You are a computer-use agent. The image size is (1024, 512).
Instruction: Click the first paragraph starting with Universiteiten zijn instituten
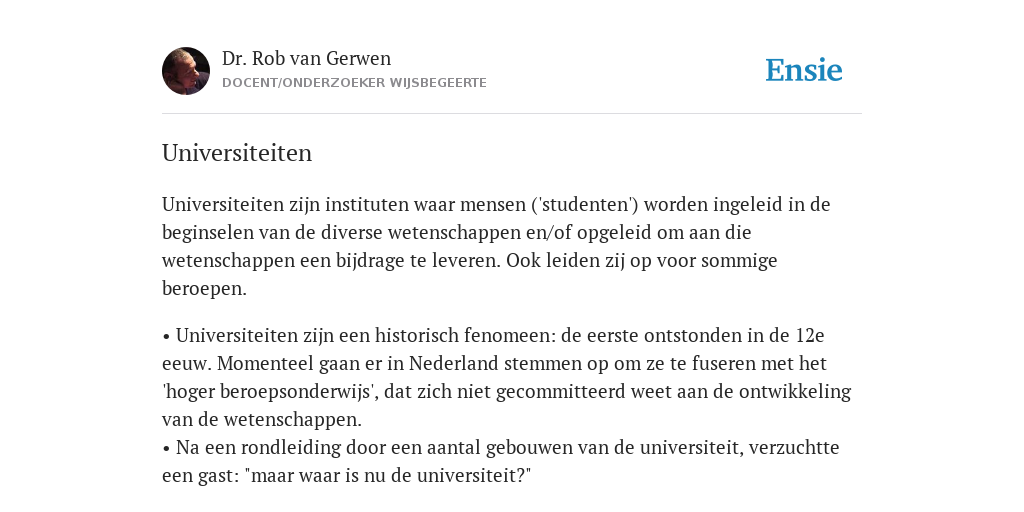coord(496,246)
